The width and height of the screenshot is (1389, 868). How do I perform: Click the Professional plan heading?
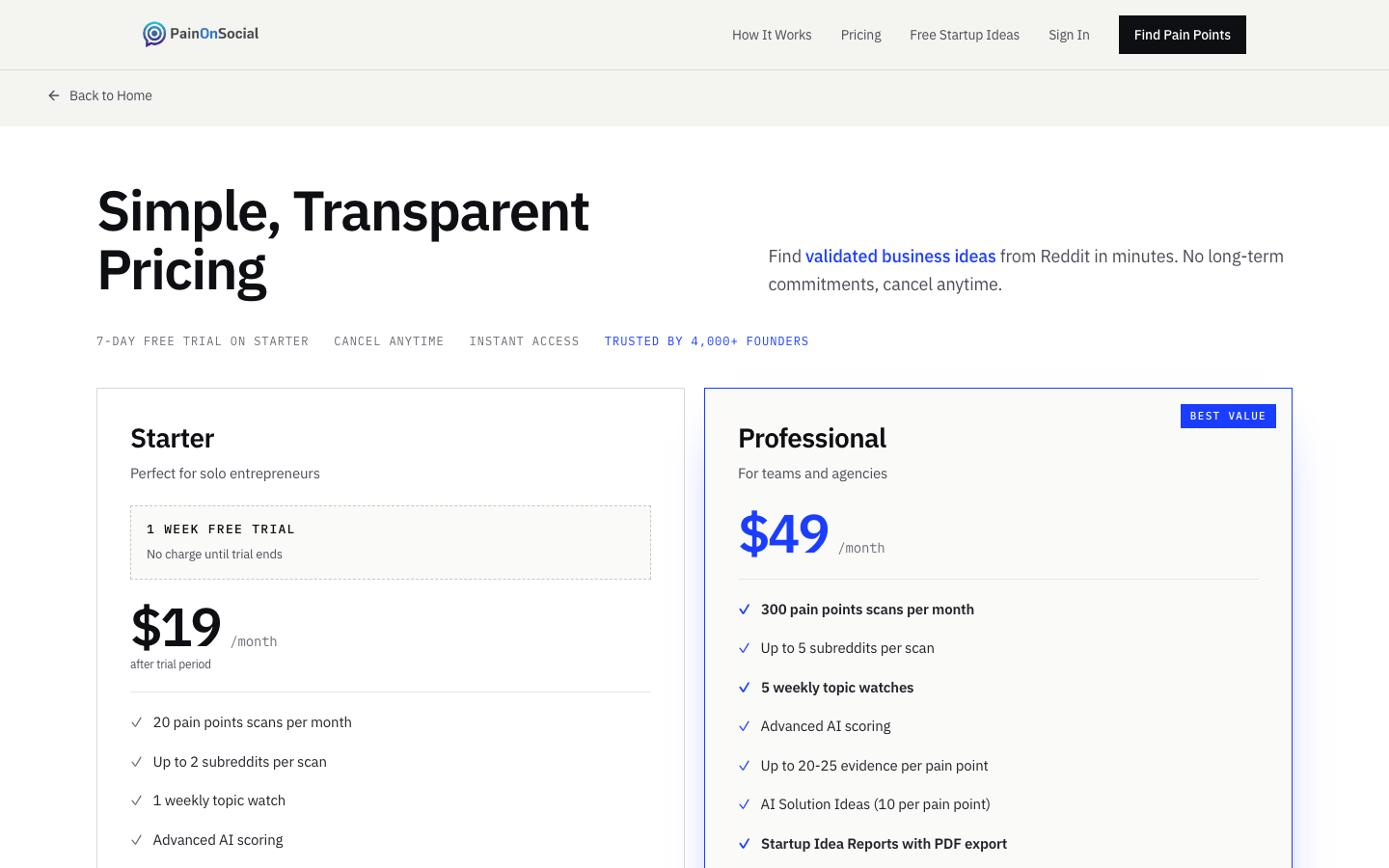(x=812, y=439)
